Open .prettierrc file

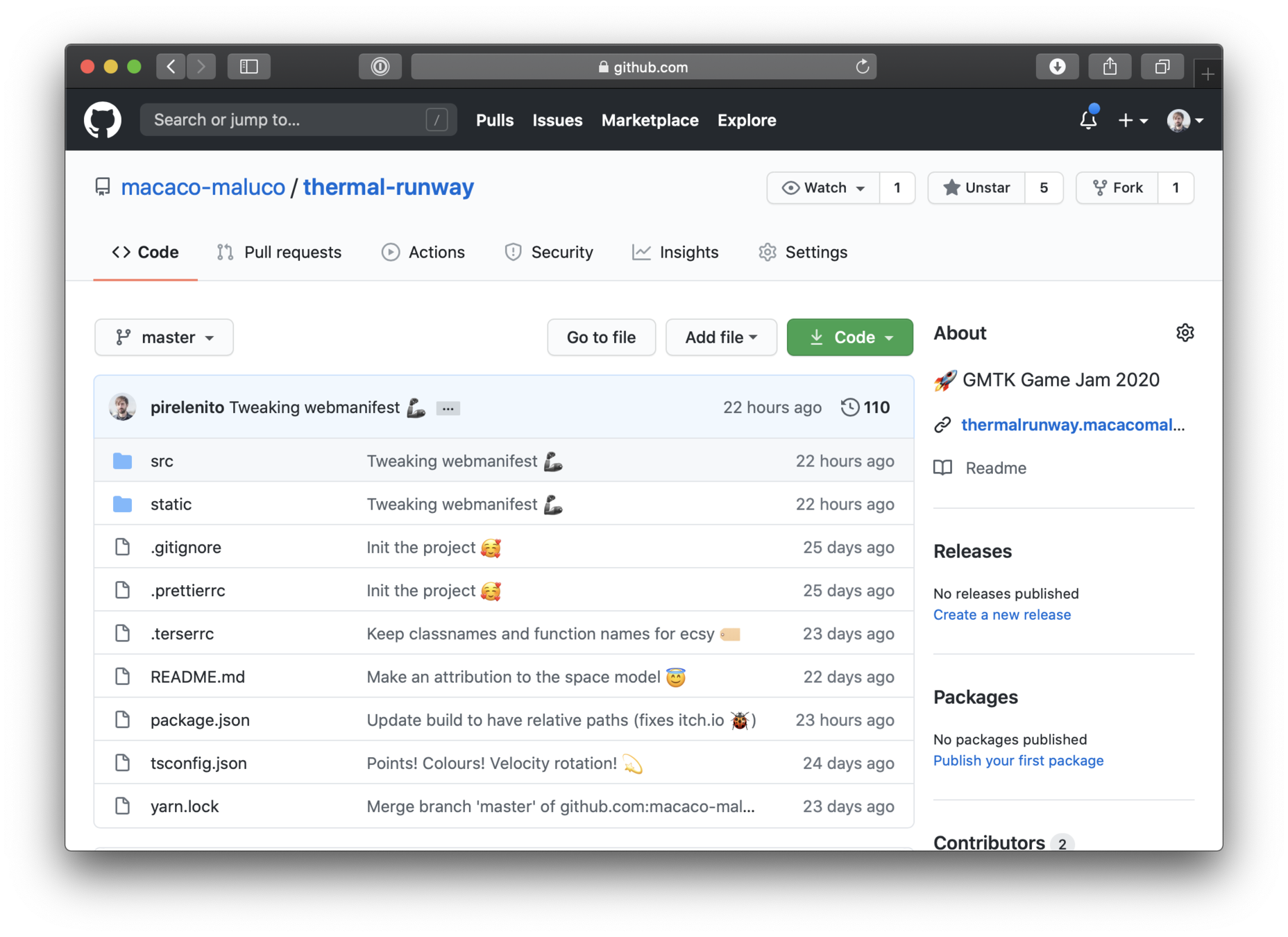click(x=187, y=591)
